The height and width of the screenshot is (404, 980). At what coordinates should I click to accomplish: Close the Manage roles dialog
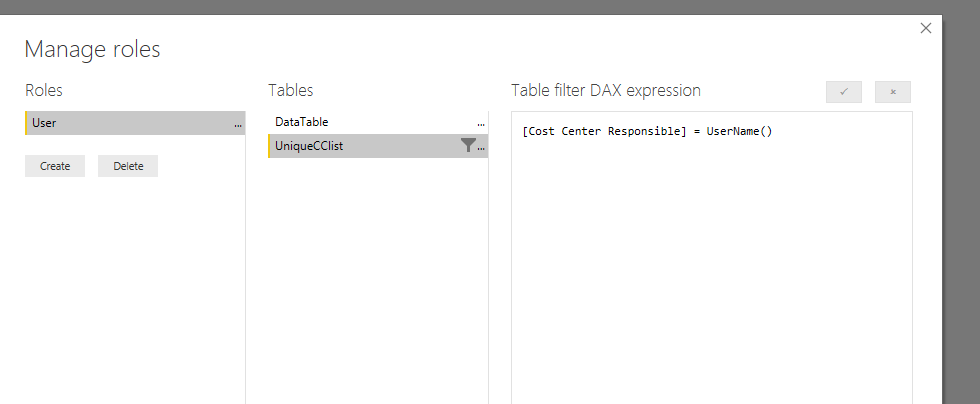(926, 28)
